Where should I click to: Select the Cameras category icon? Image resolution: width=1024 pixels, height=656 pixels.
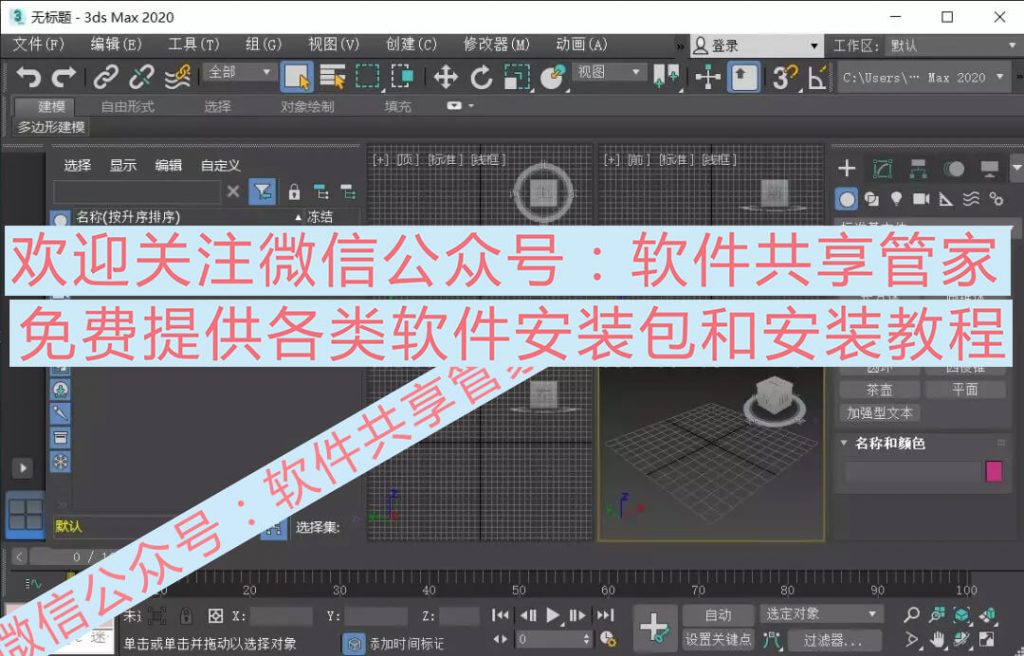921,199
